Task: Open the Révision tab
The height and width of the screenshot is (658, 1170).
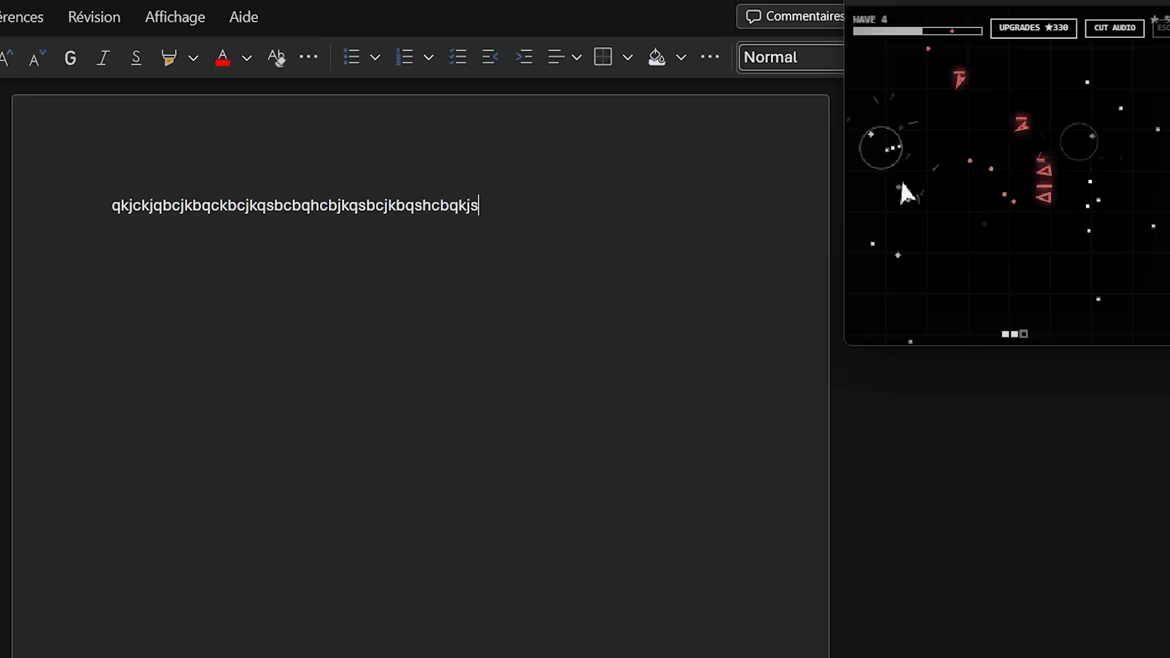Action: [x=94, y=17]
